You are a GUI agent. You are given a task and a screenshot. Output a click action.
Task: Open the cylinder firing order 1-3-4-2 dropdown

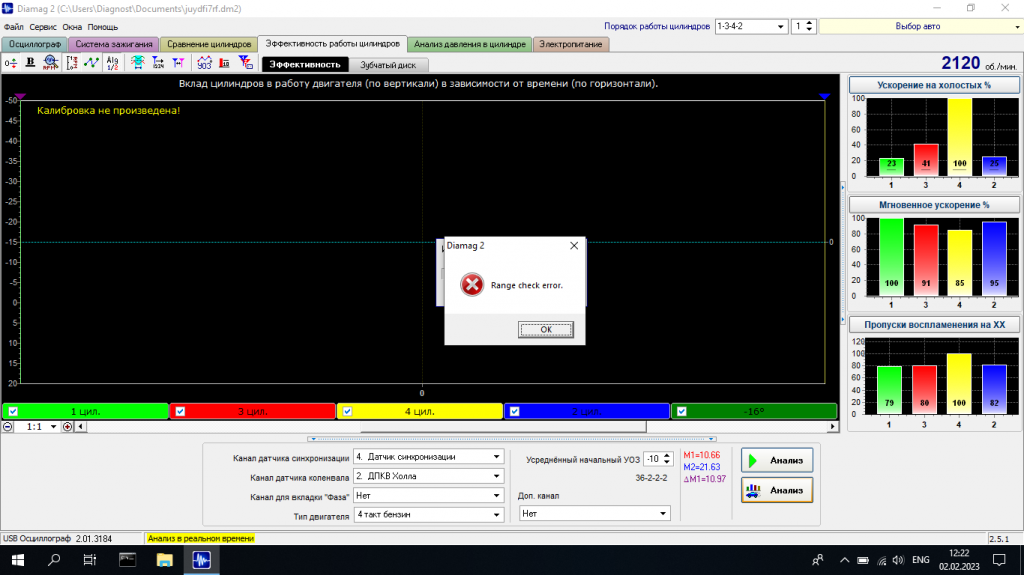point(780,27)
